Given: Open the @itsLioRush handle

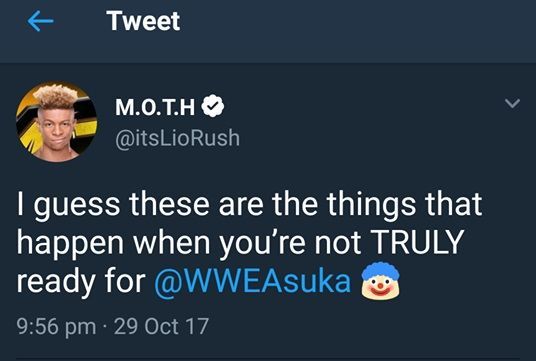Looking at the screenshot, I should pyautogui.click(x=177, y=138).
